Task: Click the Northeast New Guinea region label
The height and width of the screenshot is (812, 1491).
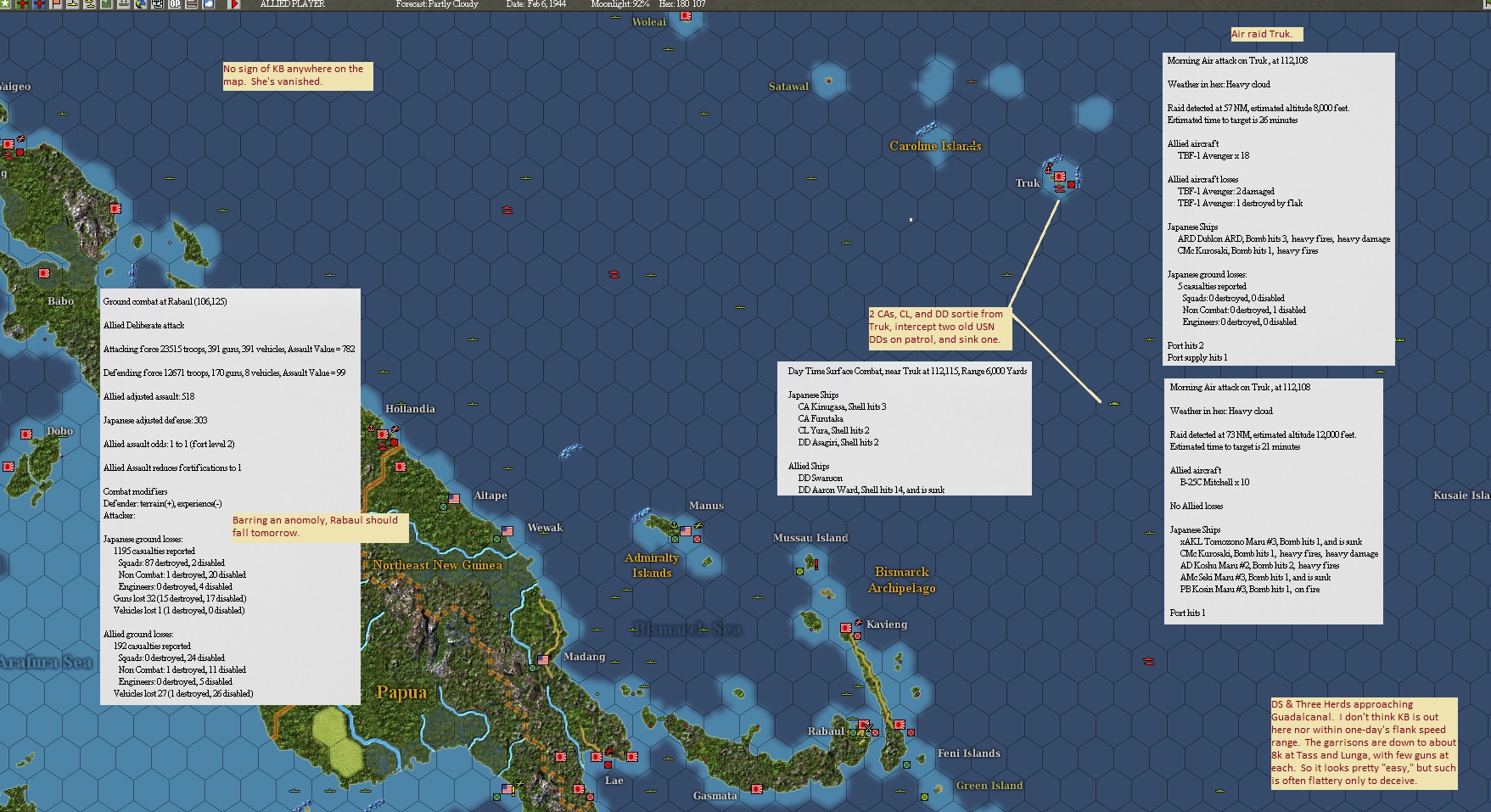Action: (437, 565)
